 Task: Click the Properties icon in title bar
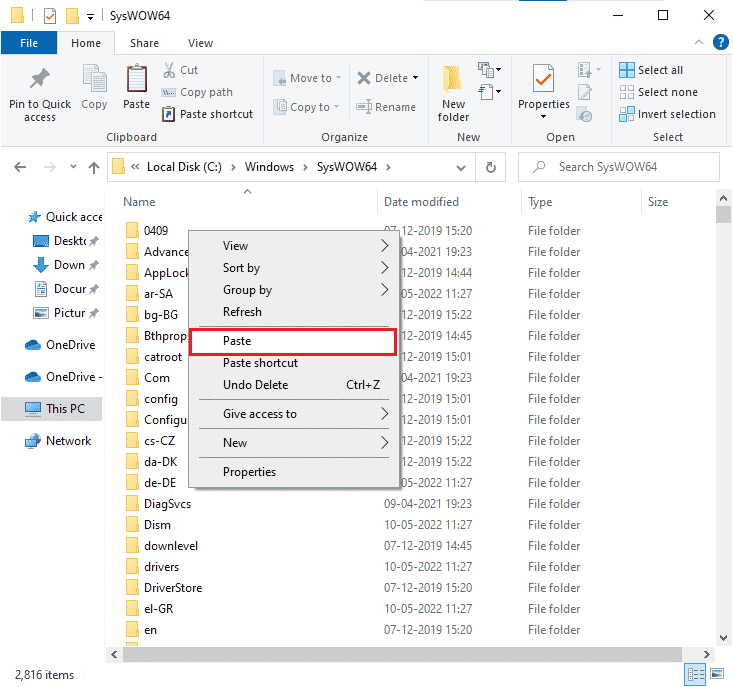[x=50, y=16]
